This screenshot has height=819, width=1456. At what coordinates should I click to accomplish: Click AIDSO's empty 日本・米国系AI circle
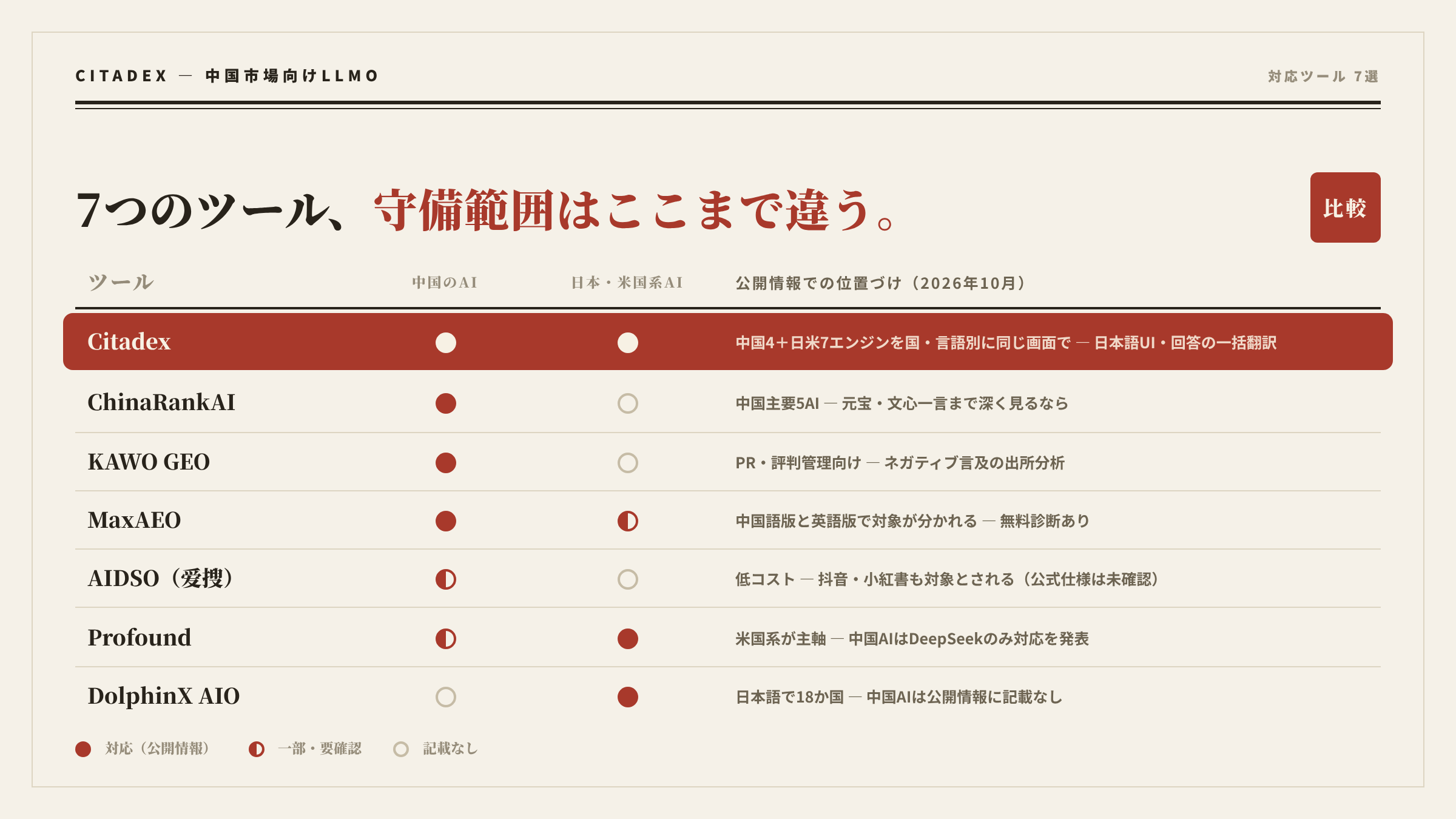628,579
